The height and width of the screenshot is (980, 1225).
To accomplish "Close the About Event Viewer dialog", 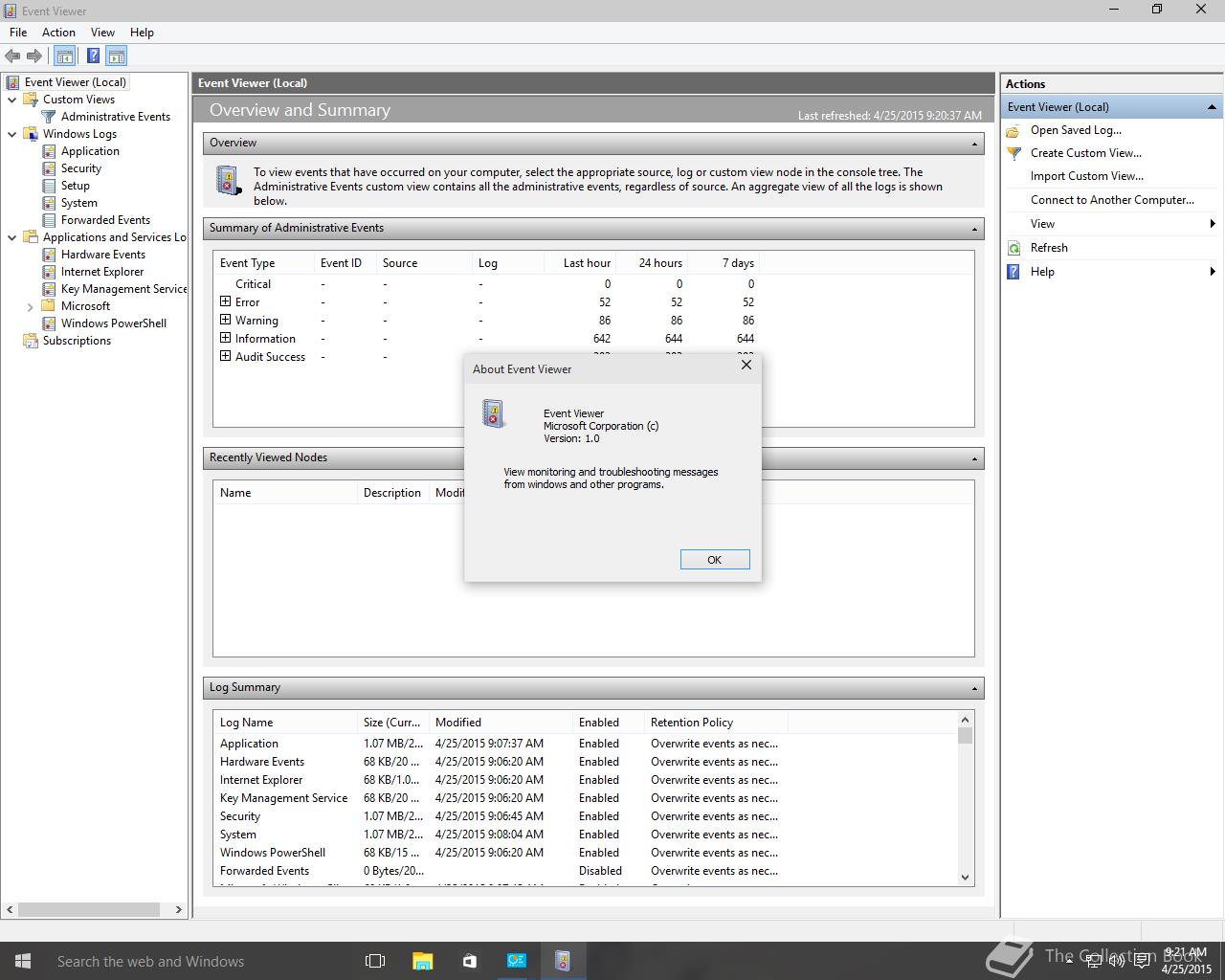I will [x=746, y=365].
